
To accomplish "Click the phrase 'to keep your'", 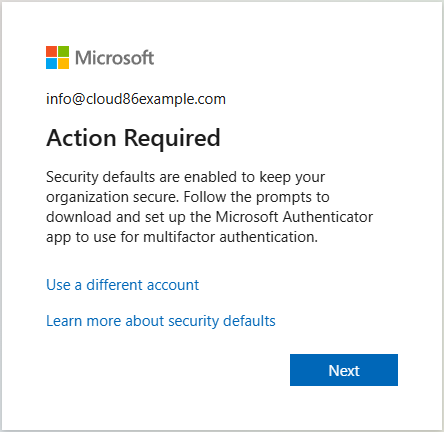I will (x=283, y=177).
